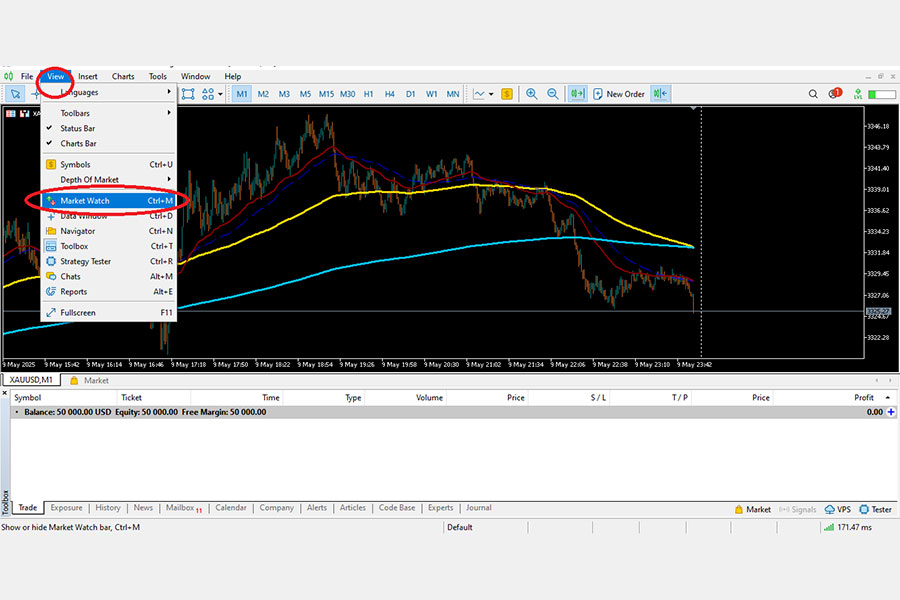Click the Symbol column header
The width and height of the screenshot is (900, 600).
coord(64,397)
